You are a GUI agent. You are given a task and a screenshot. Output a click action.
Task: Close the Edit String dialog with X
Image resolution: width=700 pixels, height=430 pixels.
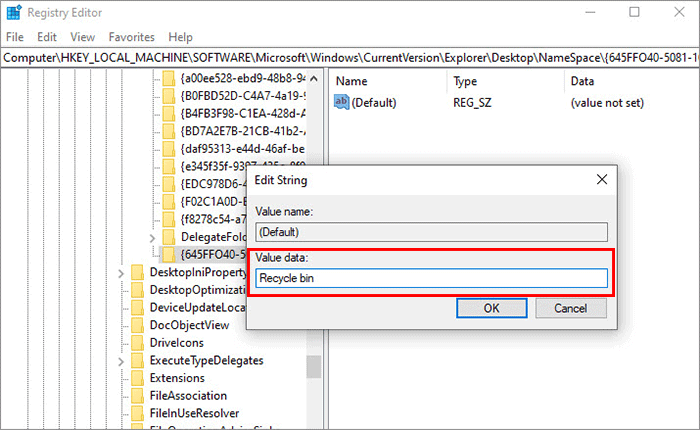click(x=602, y=180)
